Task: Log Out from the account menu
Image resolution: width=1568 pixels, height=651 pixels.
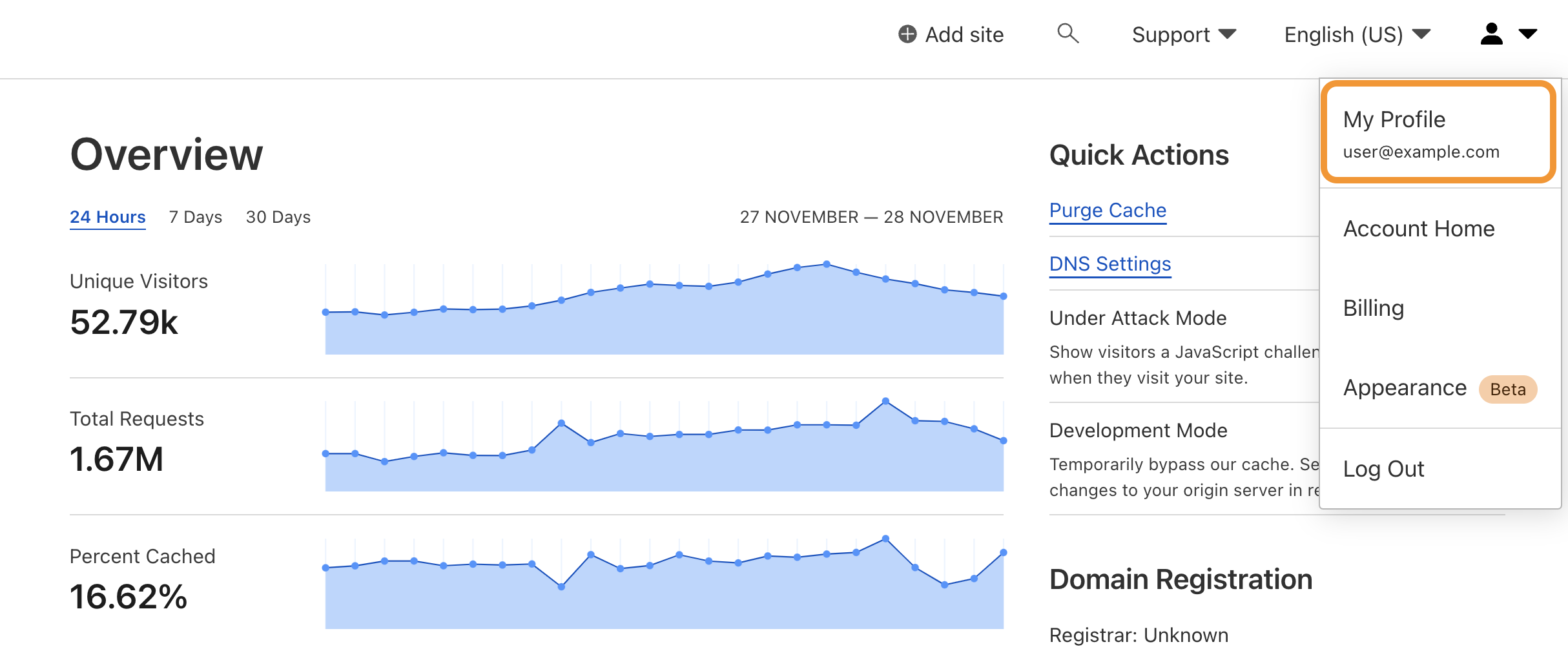Action: tap(1383, 469)
